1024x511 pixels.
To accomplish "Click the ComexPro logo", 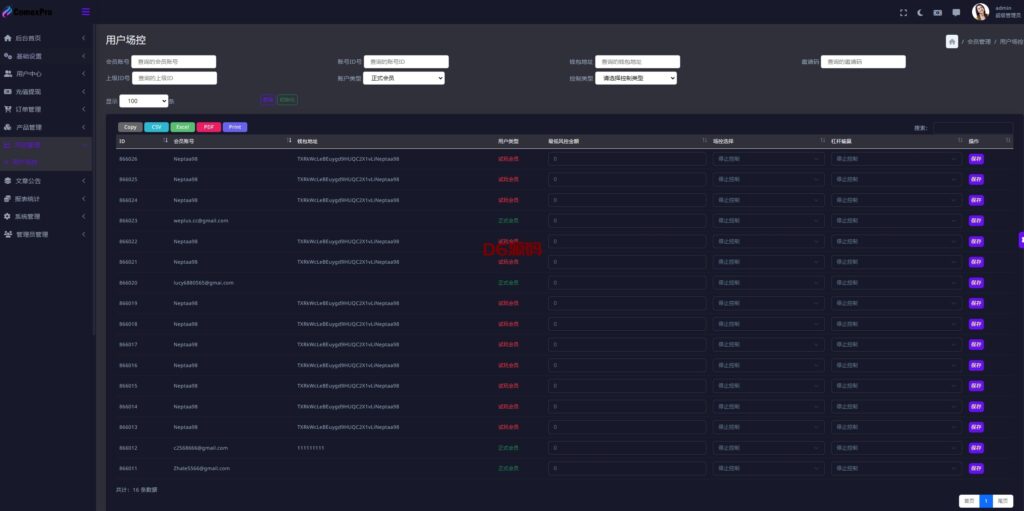I will (x=27, y=12).
